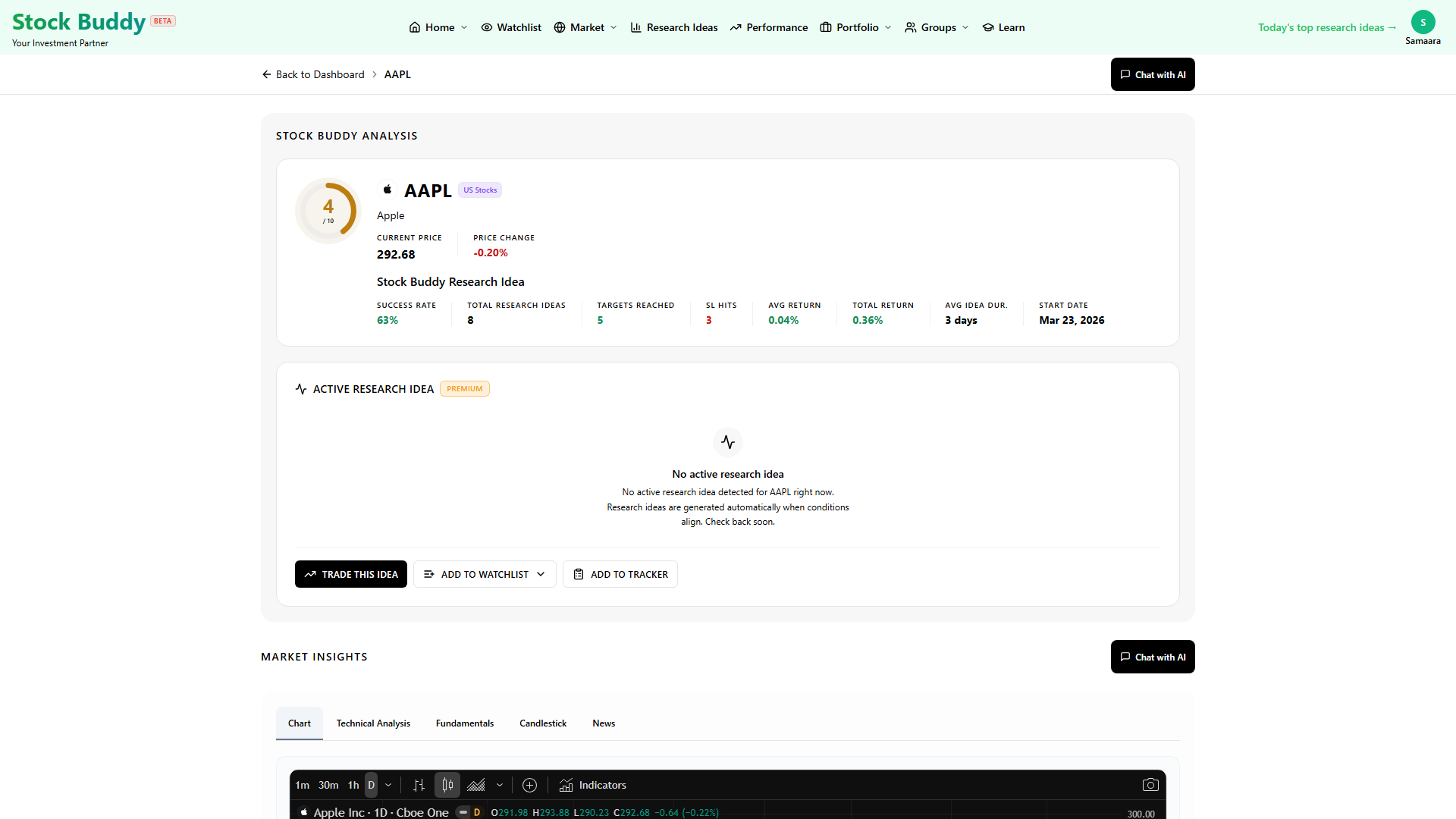Screen dimensions: 1456x819
Task: Open Chat with AI beside Market Insights
Action: tap(1153, 657)
